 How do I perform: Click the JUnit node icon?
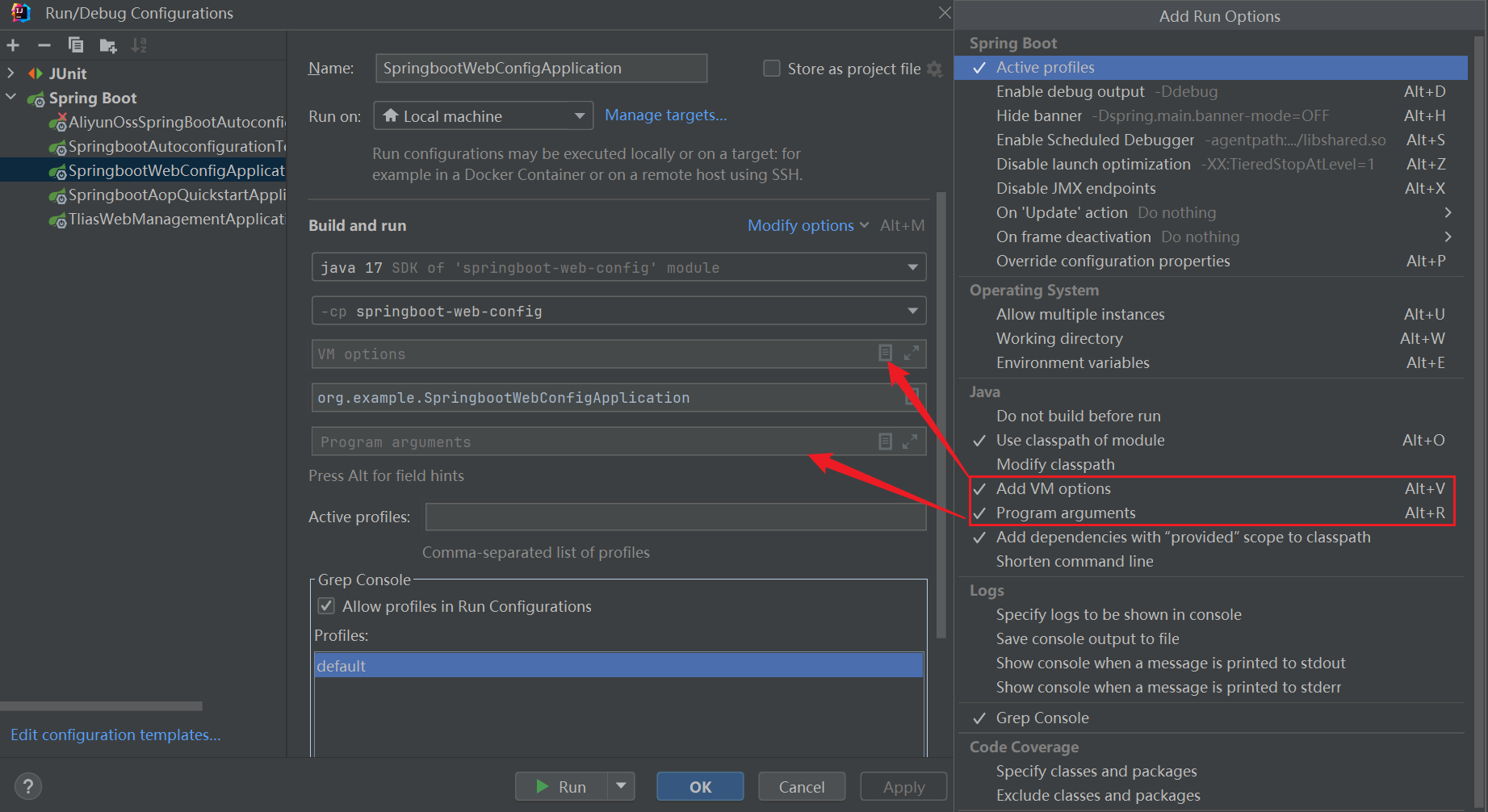pyautogui.click(x=36, y=73)
